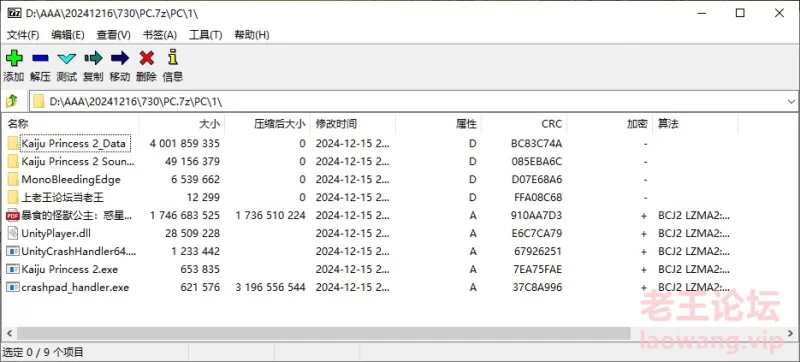
Task: Click the Test (测试) down-arrow icon
Action: (67, 59)
